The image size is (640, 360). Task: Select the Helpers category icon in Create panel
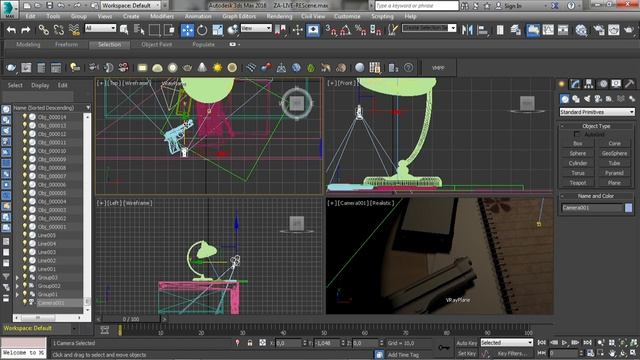[x=609, y=99]
